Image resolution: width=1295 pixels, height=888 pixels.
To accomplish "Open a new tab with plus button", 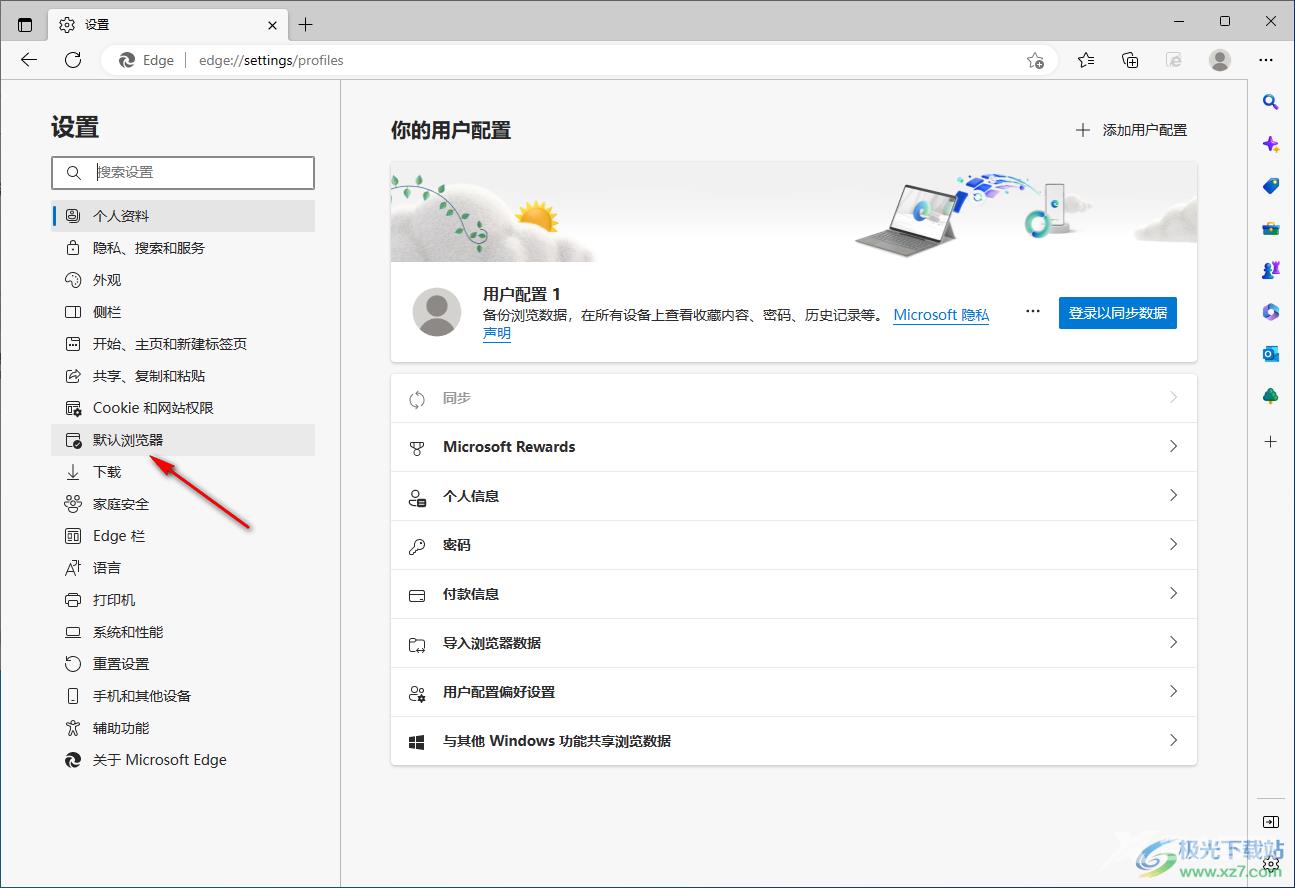I will pyautogui.click(x=306, y=24).
